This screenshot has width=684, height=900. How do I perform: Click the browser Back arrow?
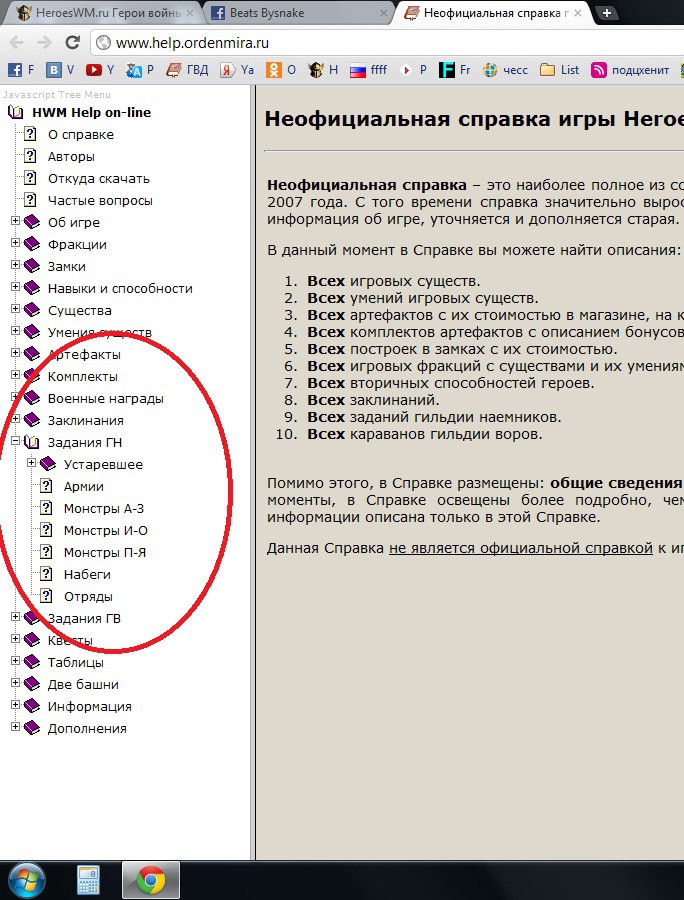coord(17,42)
